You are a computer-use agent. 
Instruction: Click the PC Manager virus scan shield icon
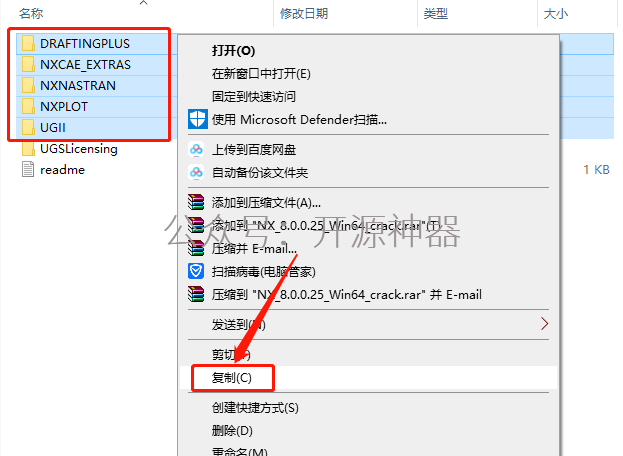pos(196,271)
